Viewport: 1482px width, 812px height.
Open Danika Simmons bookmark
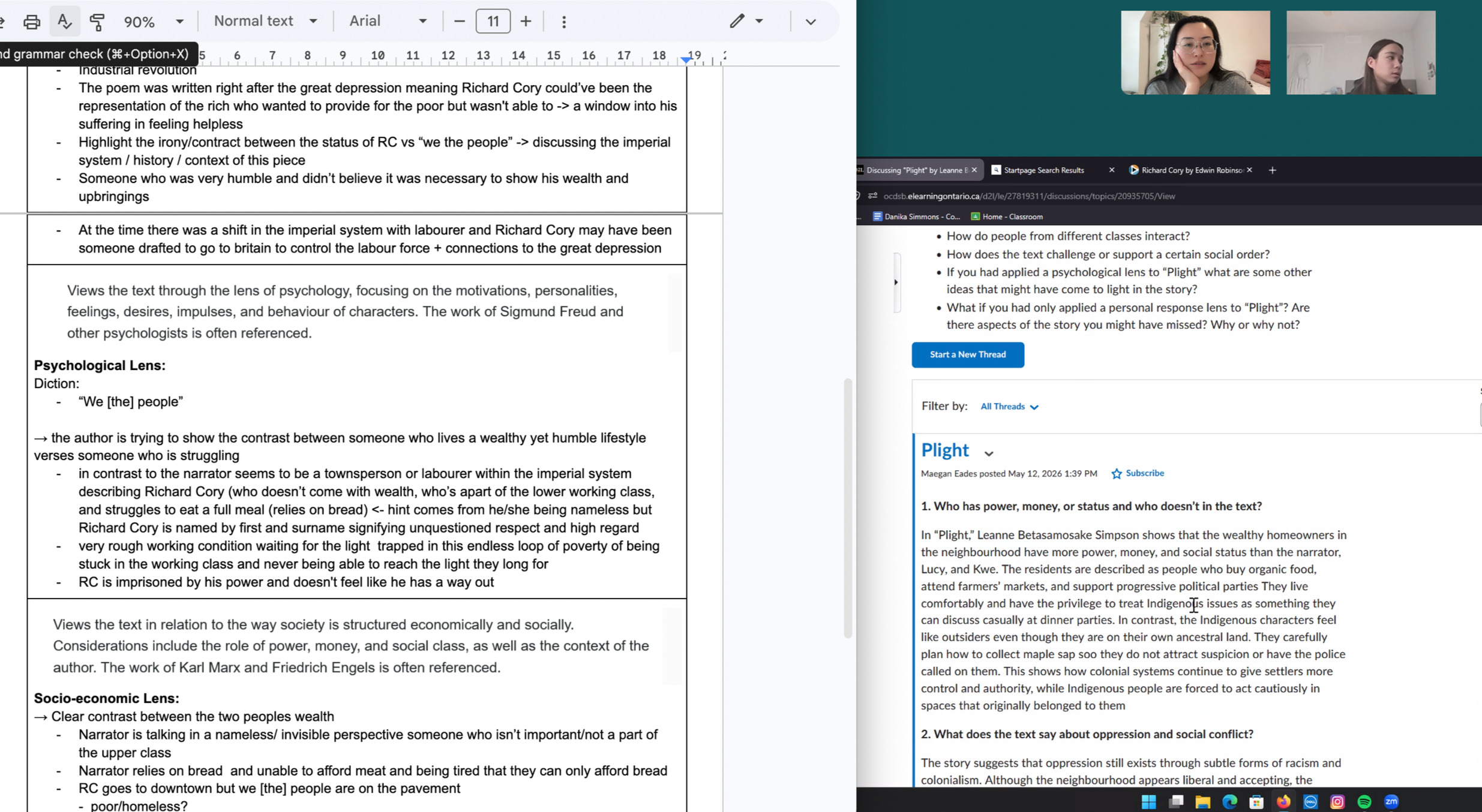click(x=916, y=216)
